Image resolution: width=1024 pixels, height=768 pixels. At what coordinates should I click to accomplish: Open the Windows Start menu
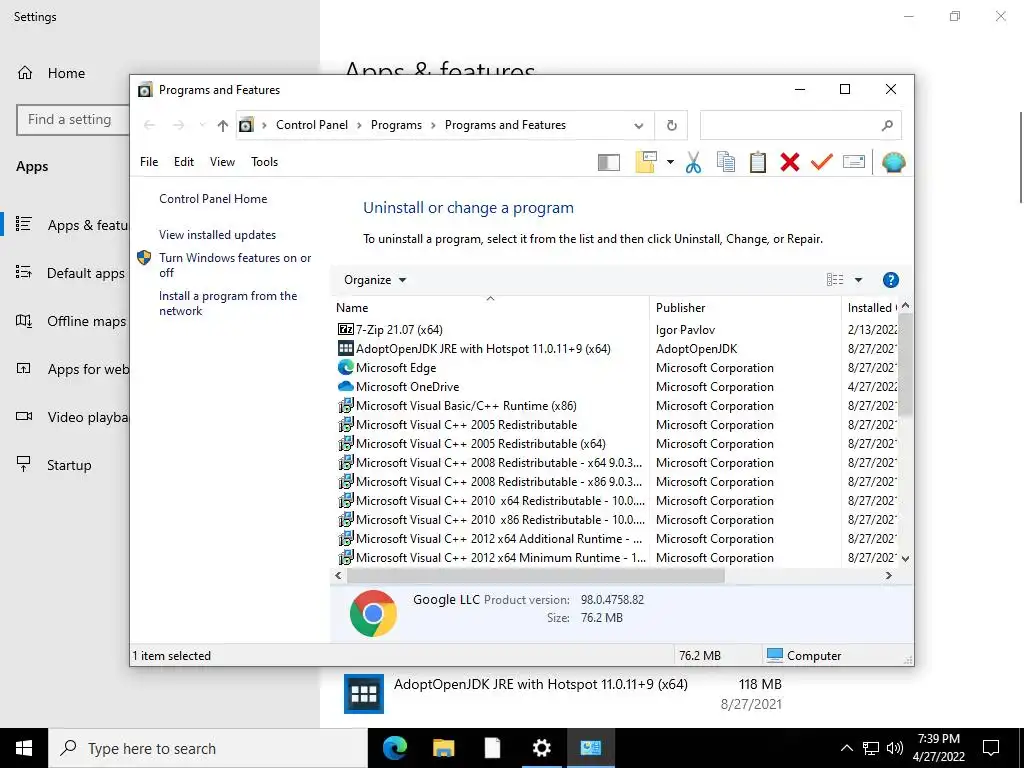pyautogui.click(x=24, y=748)
